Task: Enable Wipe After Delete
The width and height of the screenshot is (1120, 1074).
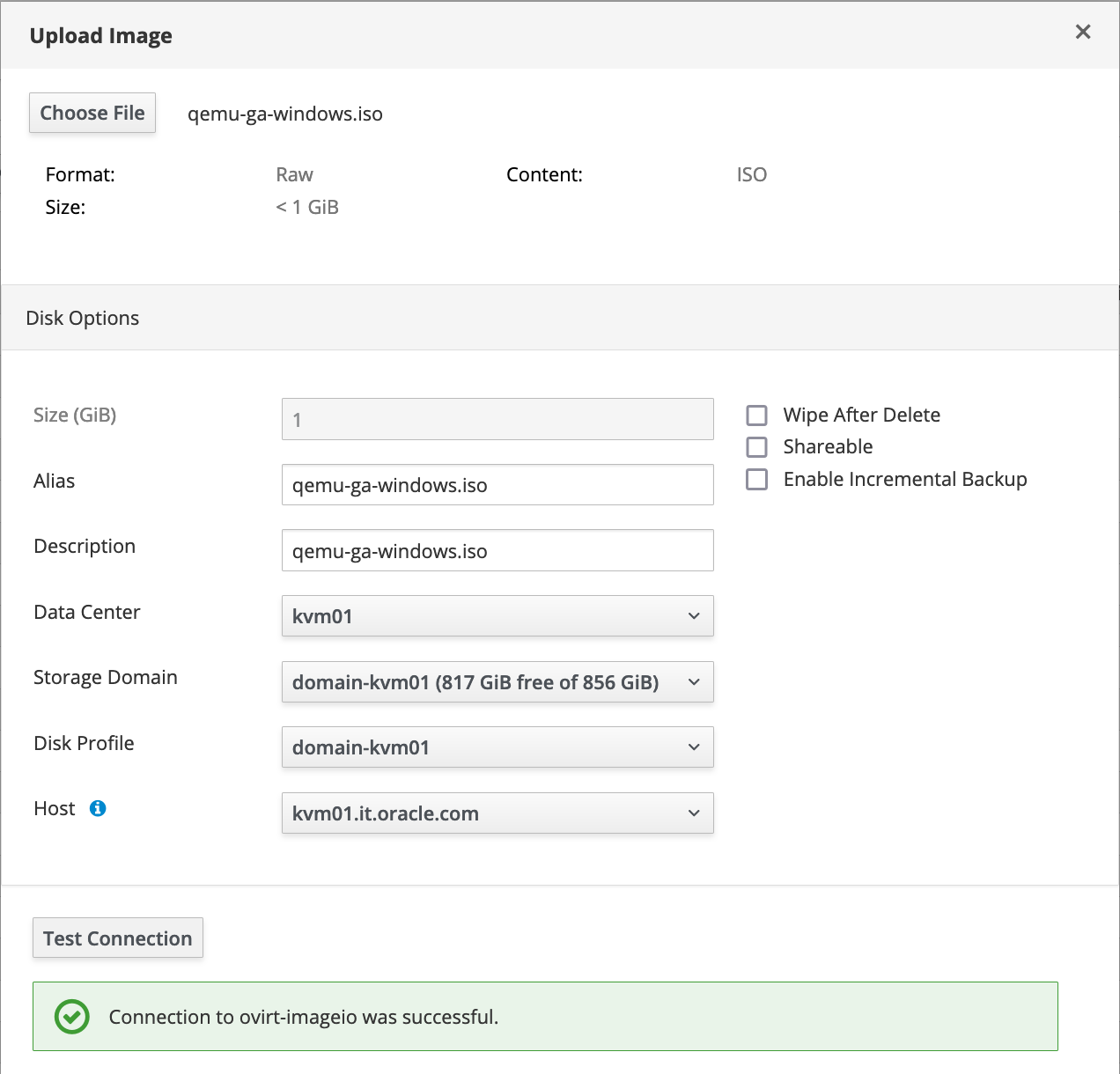Action: pyautogui.click(x=756, y=415)
